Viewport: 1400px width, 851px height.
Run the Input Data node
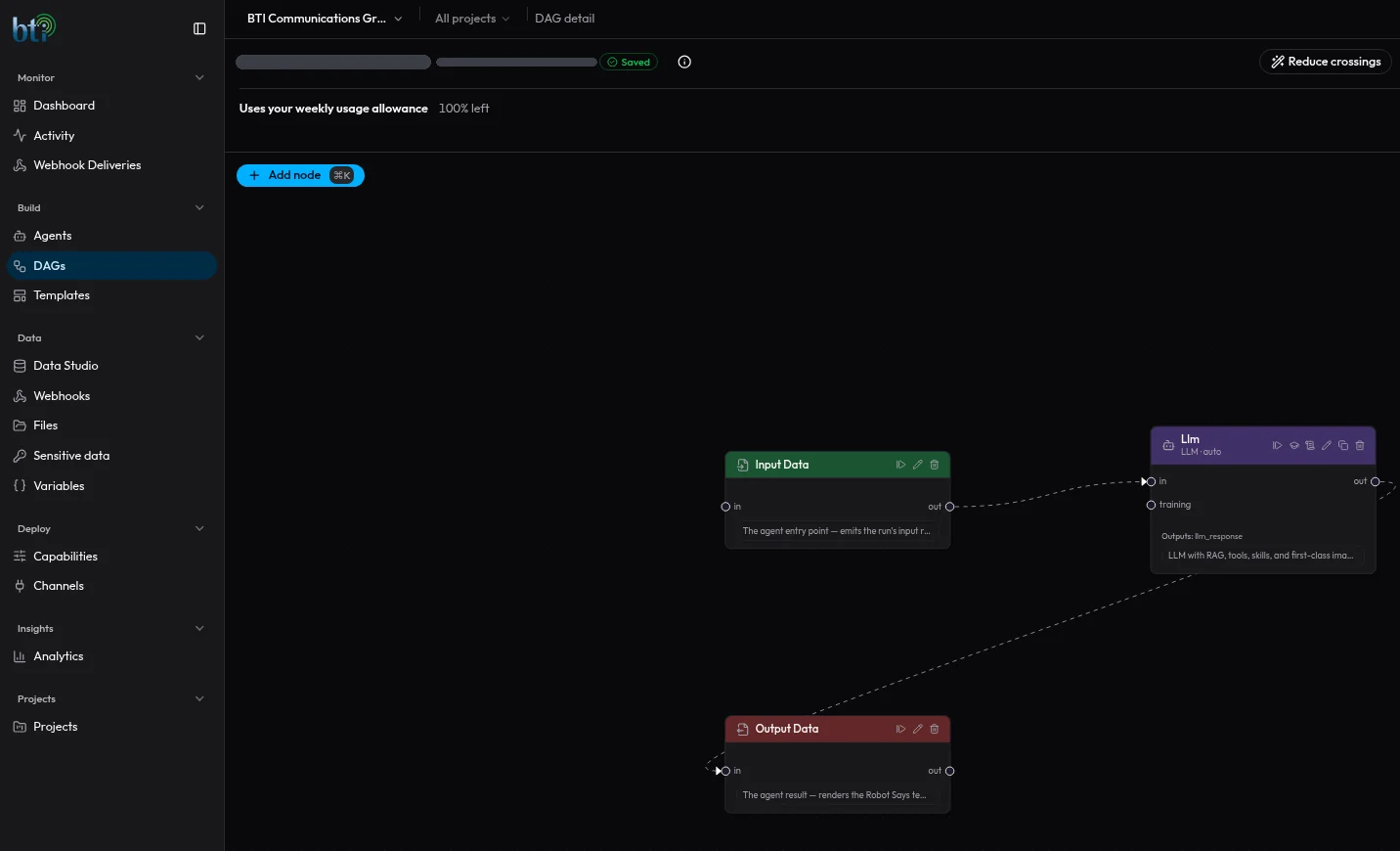point(900,465)
